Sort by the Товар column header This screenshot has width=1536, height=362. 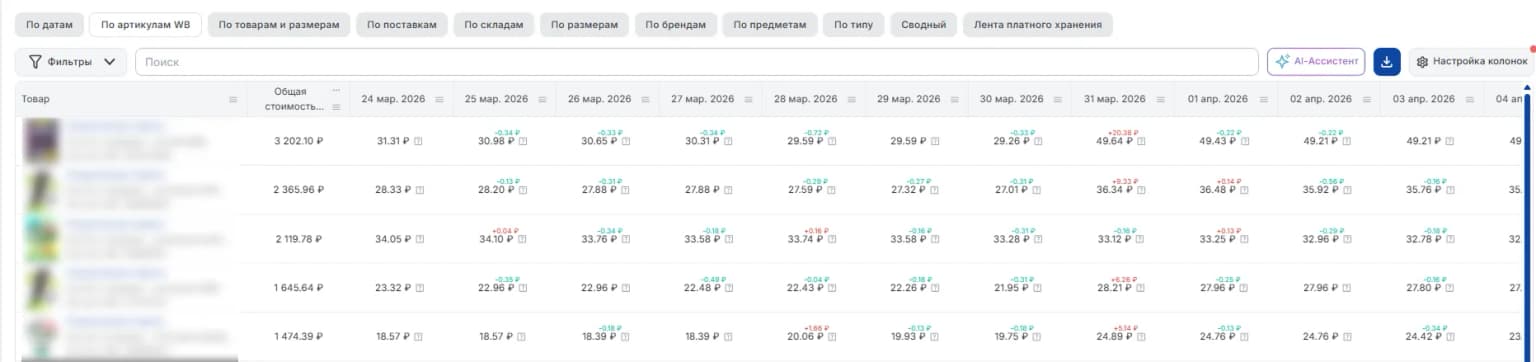[35, 99]
